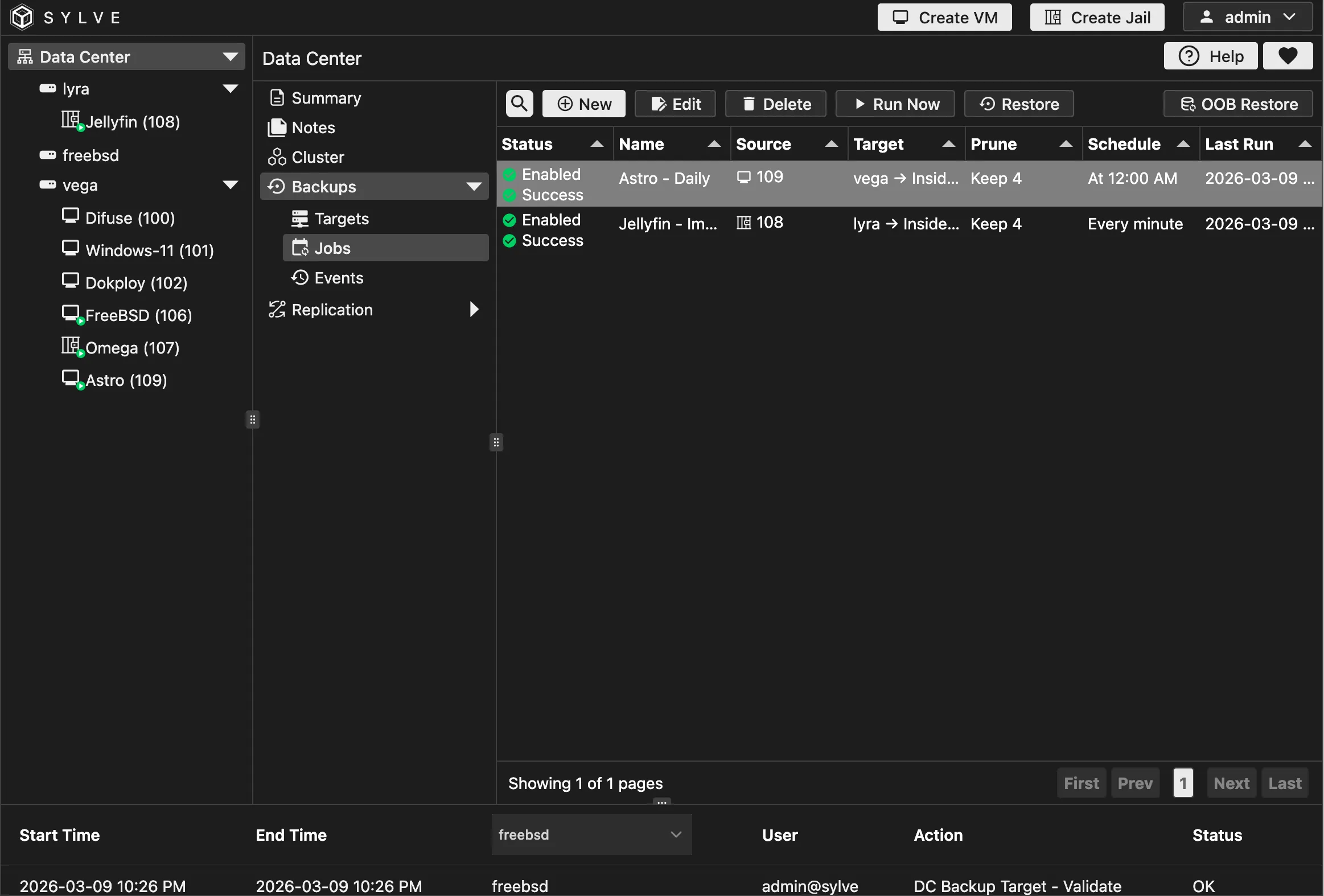Viewport: 1324px width, 896px height.
Task: Click the heart icon button
Action: (1287, 56)
